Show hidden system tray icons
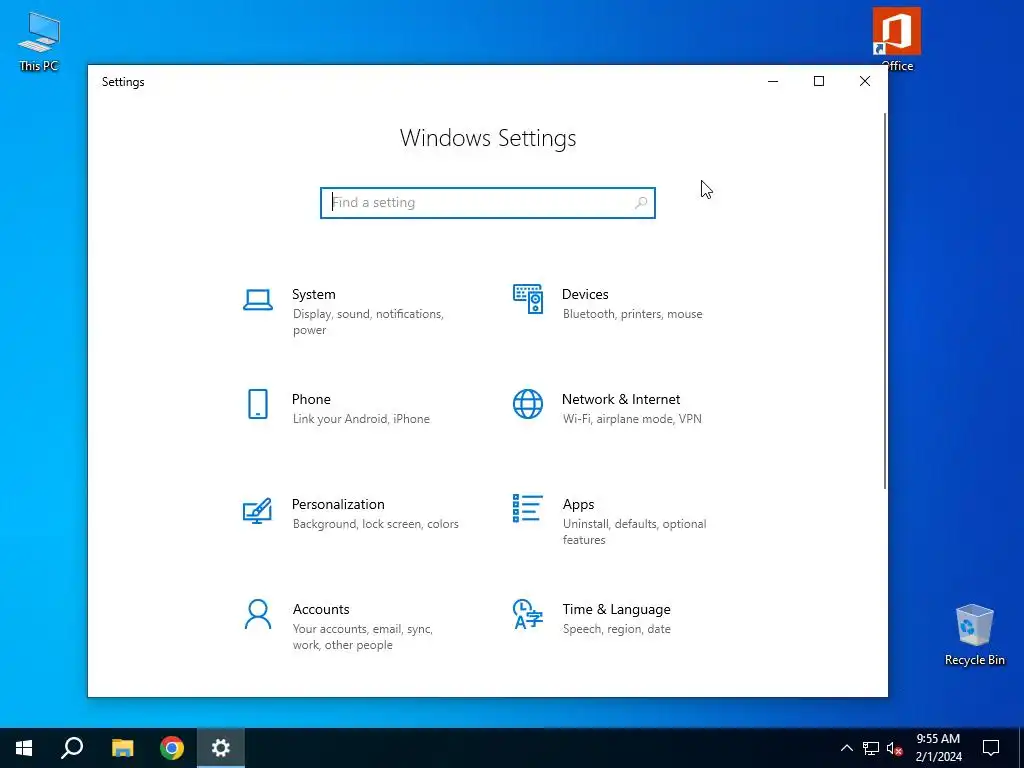This screenshot has height=768, width=1024. (x=846, y=748)
